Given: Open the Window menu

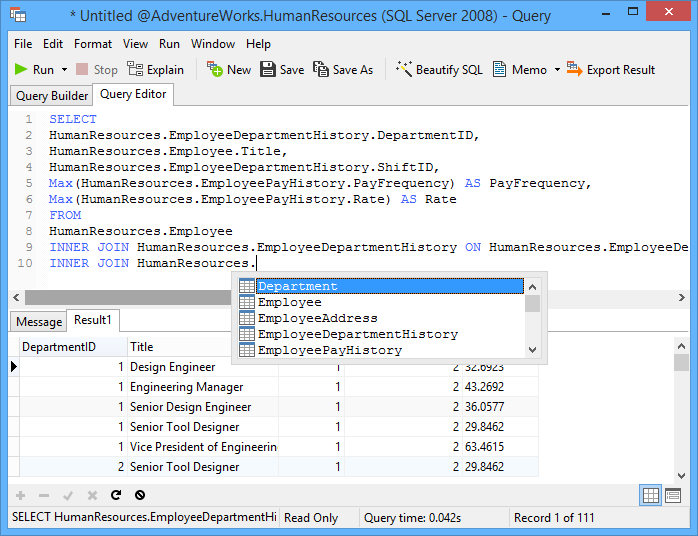Looking at the screenshot, I should click(x=213, y=44).
